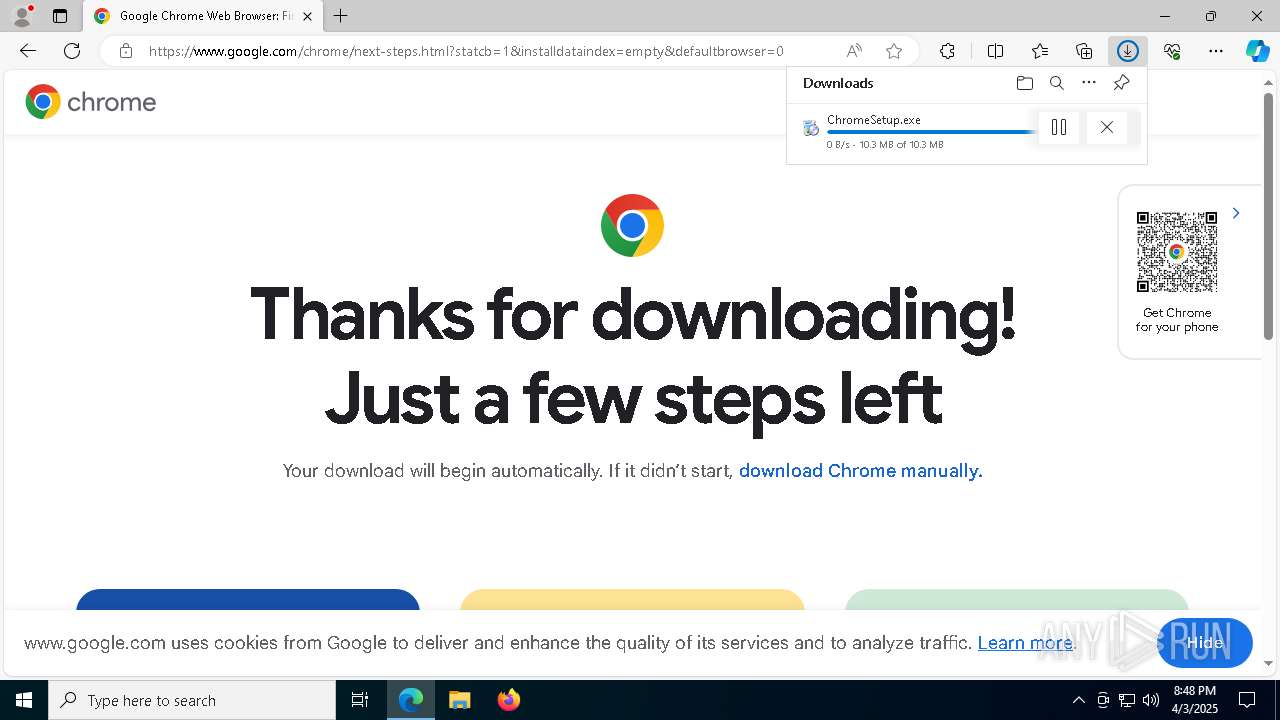This screenshot has height=720, width=1280.
Task: Open the network tray icon
Action: 1127,700
